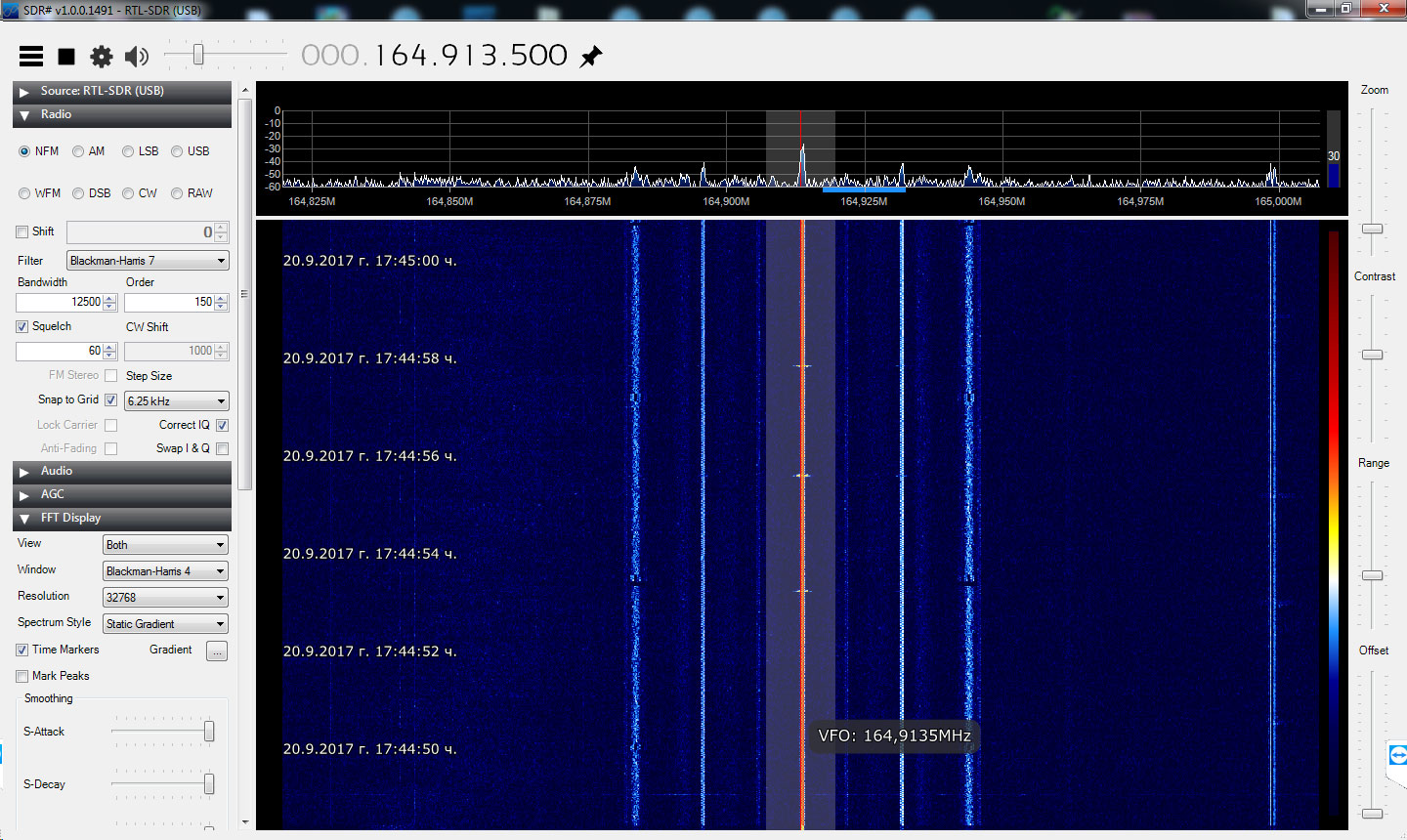Select DSB demodulation mode

point(92,193)
